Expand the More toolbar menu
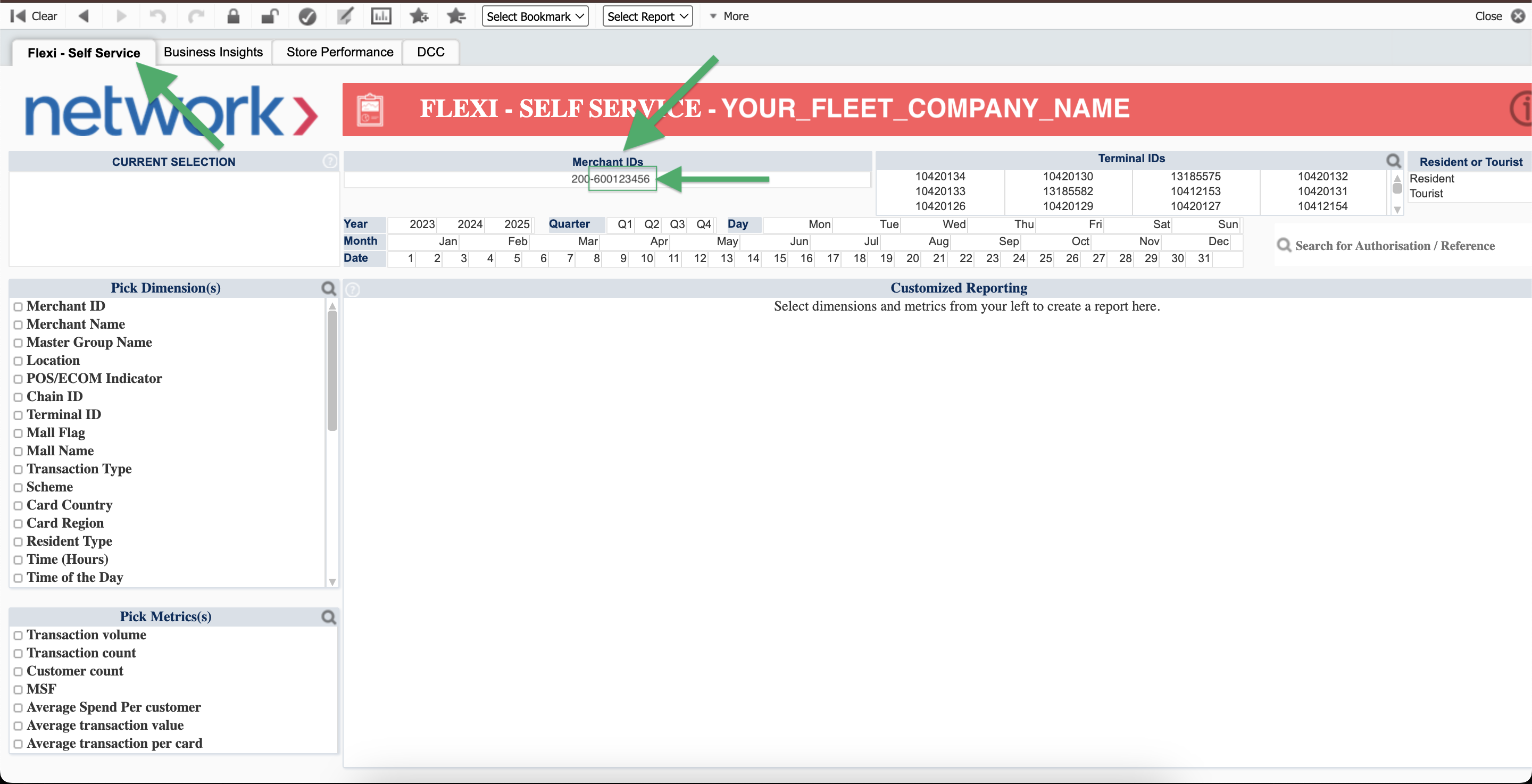The image size is (1532, 784). [729, 16]
